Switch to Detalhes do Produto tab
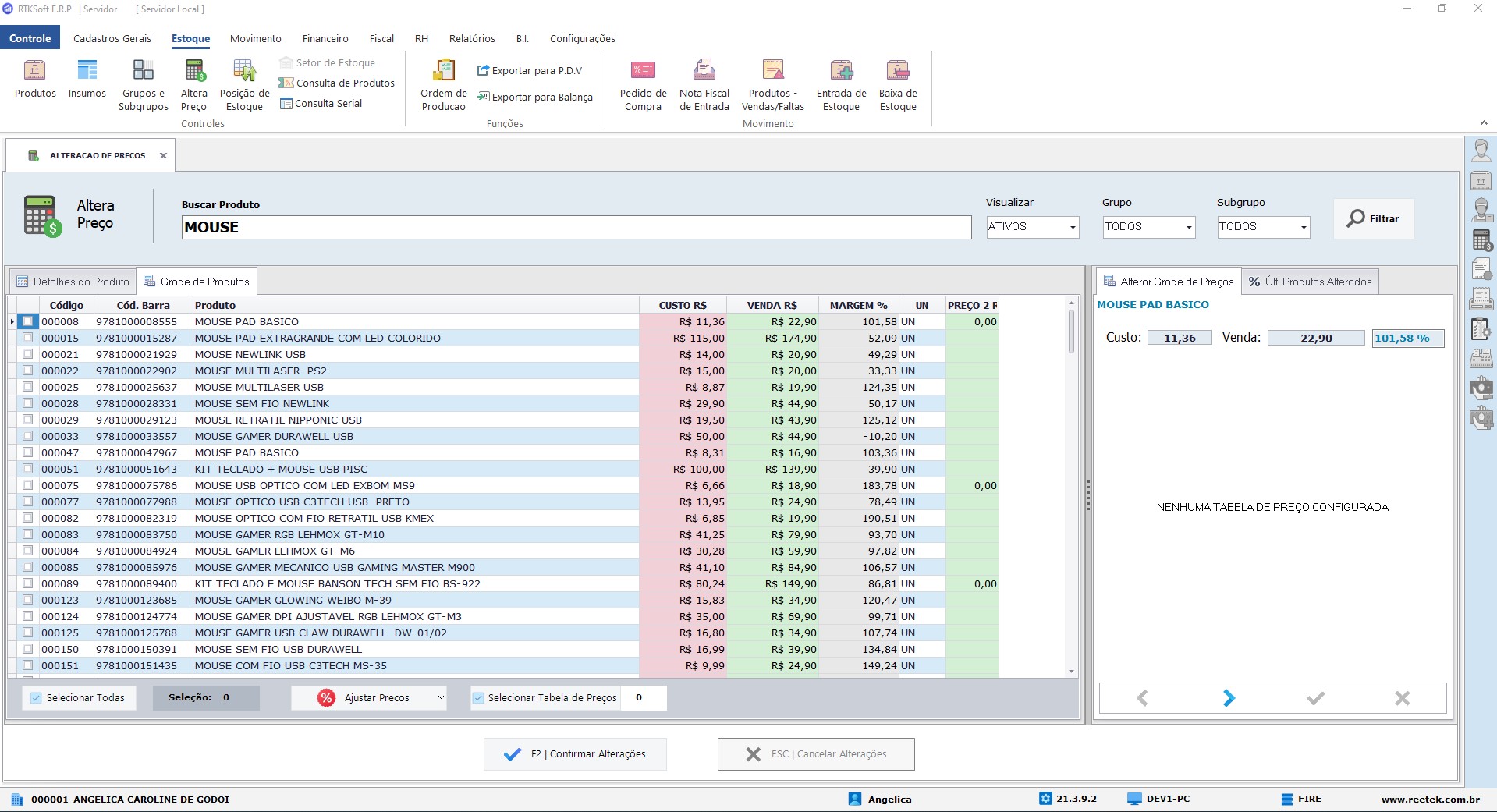Image resolution: width=1497 pixels, height=812 pixels. (73, 282)
